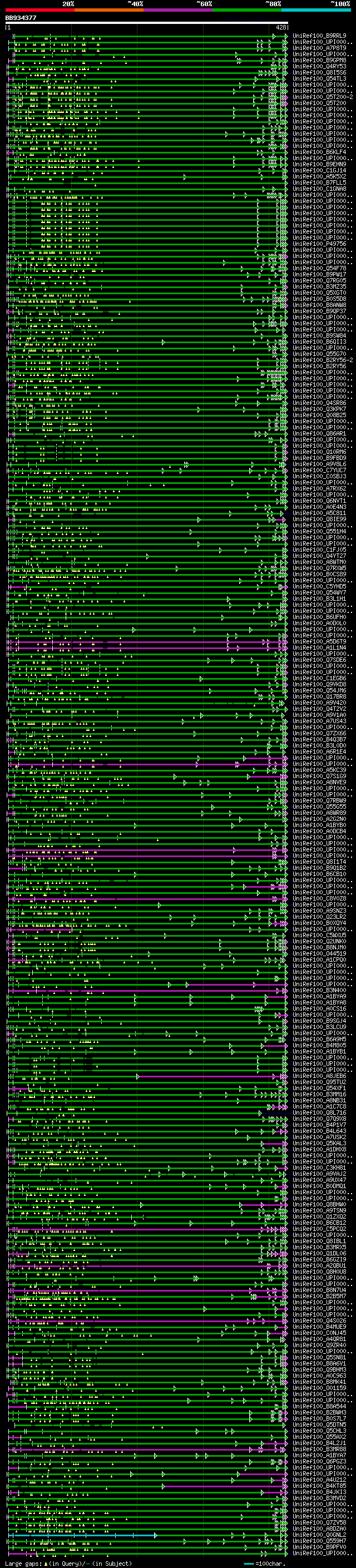Click the cyan ~100% identity legend bar

317,11
